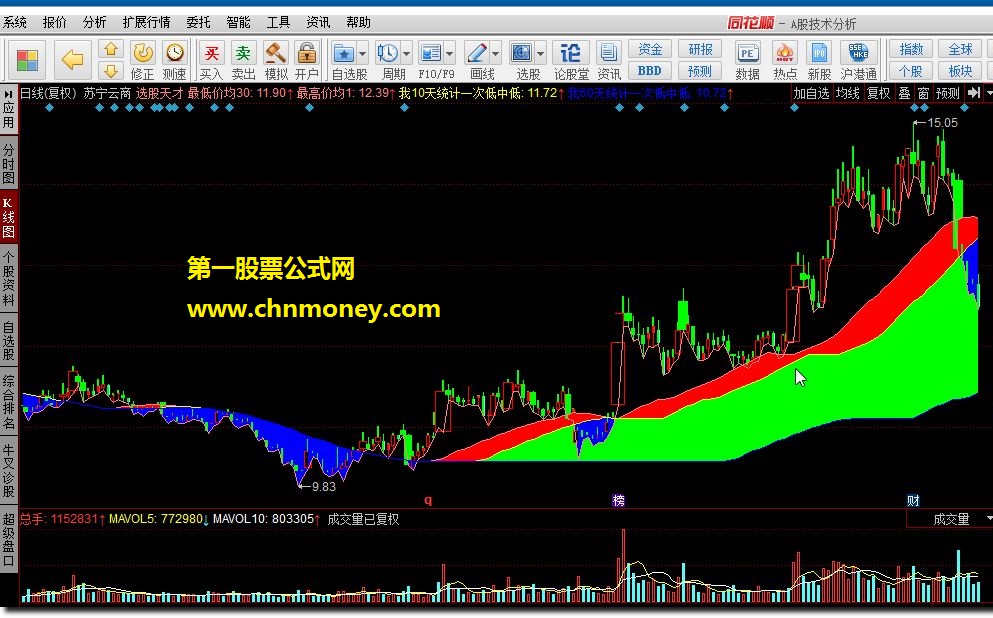
Task: Expand the 周期 period dropdown arrow
Action: (x=407, y=53)
